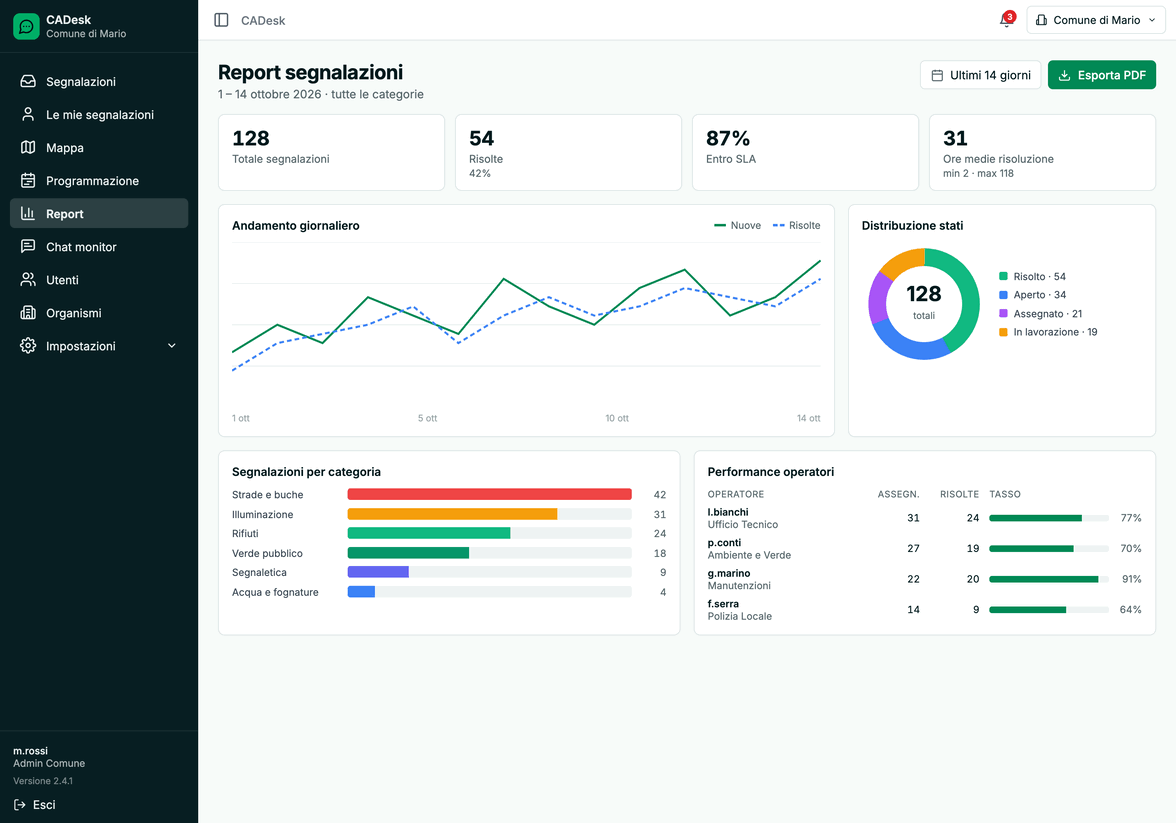Toggle the sidebar panel icon

pos(221,20)
